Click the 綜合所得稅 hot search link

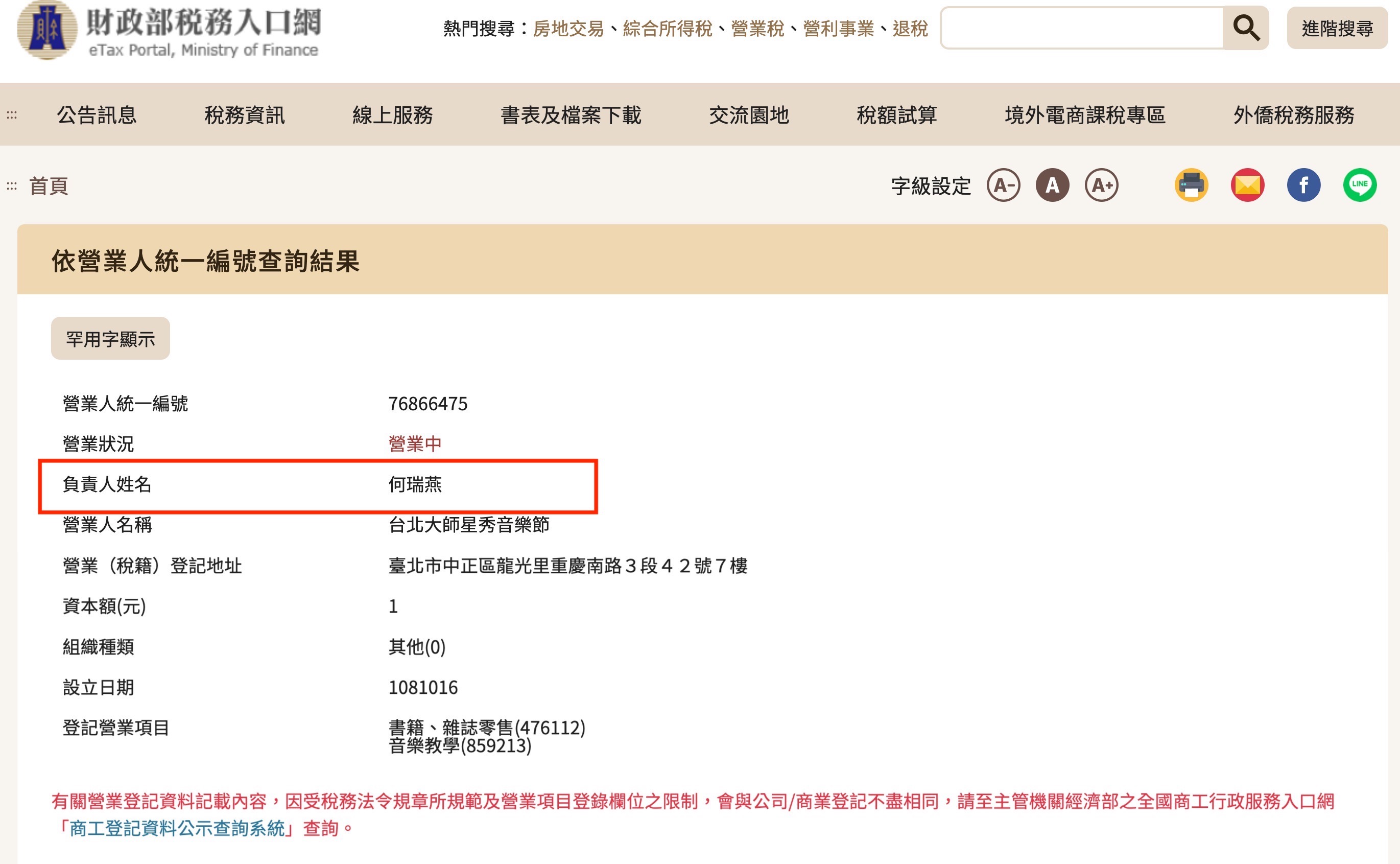[x=667, y=28]
